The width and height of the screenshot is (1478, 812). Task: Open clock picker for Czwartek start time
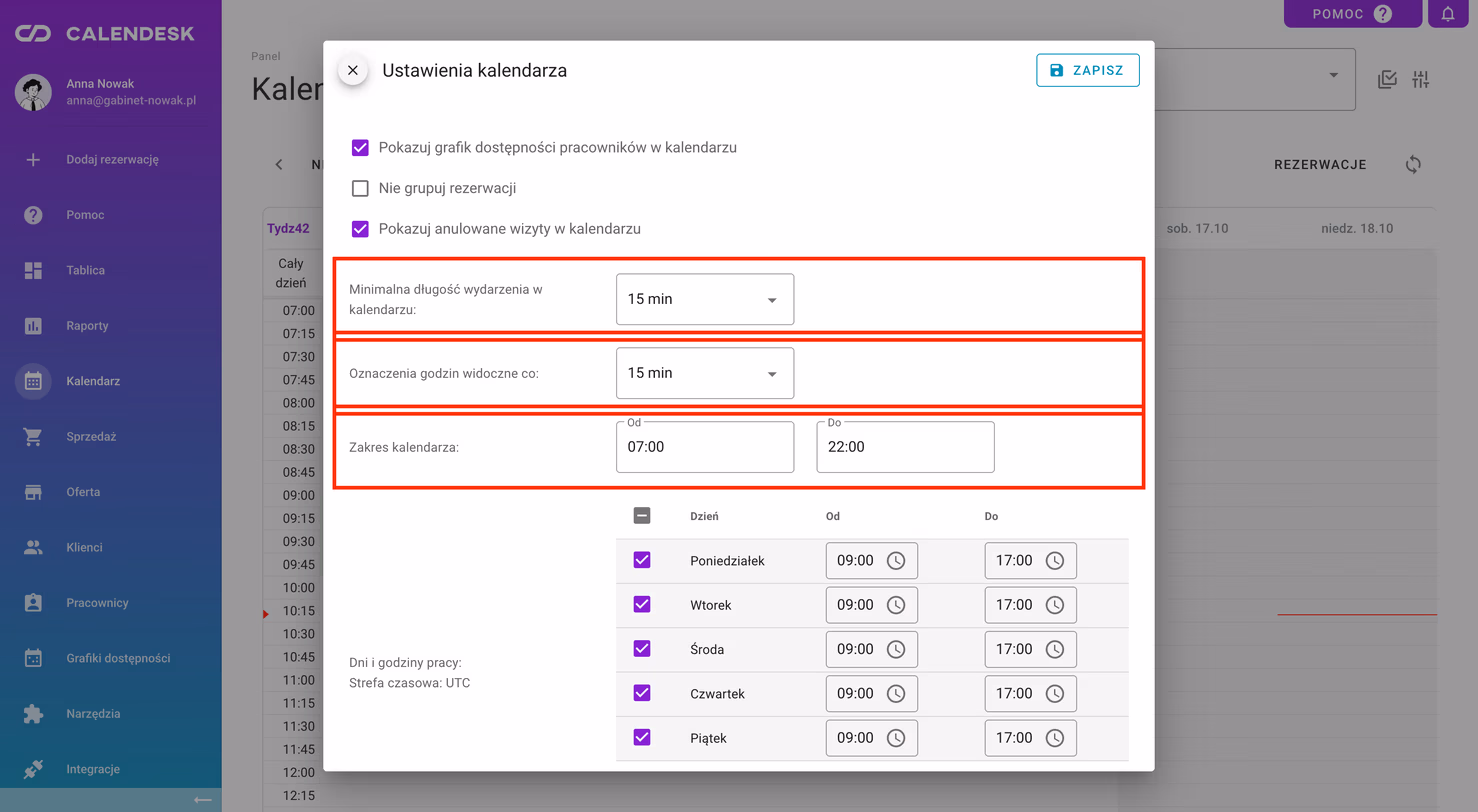(x=896, y=693)
